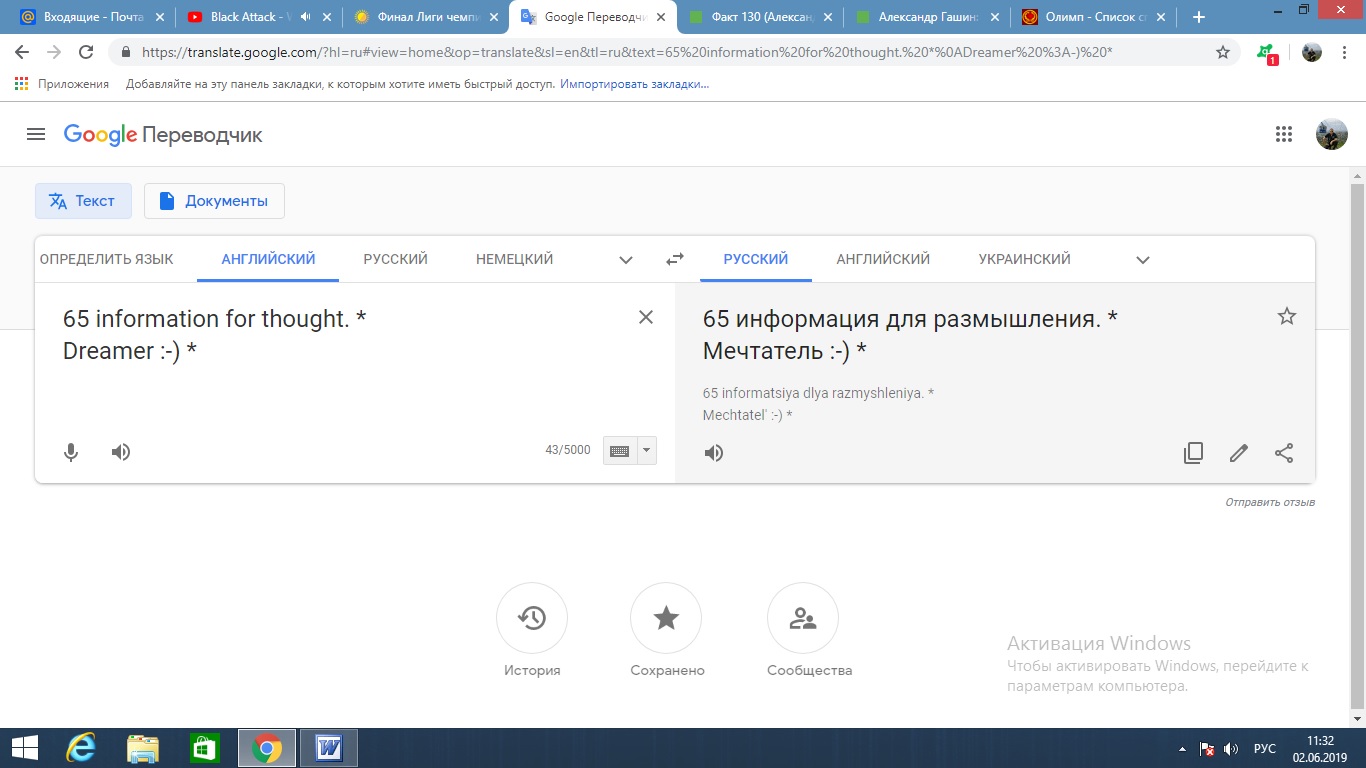Switch to Финал Лиги чемпионов tab

426,17
